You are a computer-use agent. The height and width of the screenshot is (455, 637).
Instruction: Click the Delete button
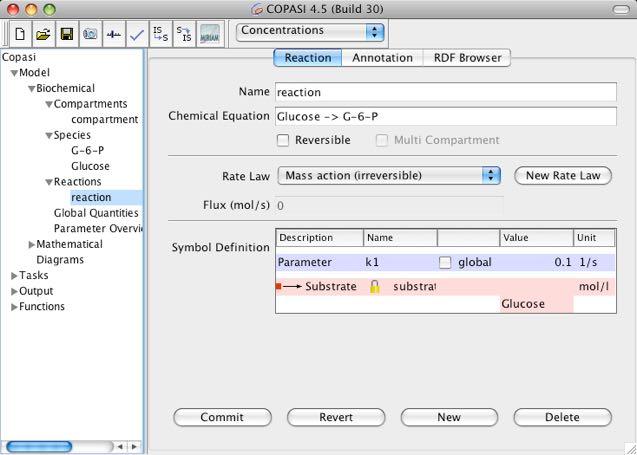coord(562,417)
